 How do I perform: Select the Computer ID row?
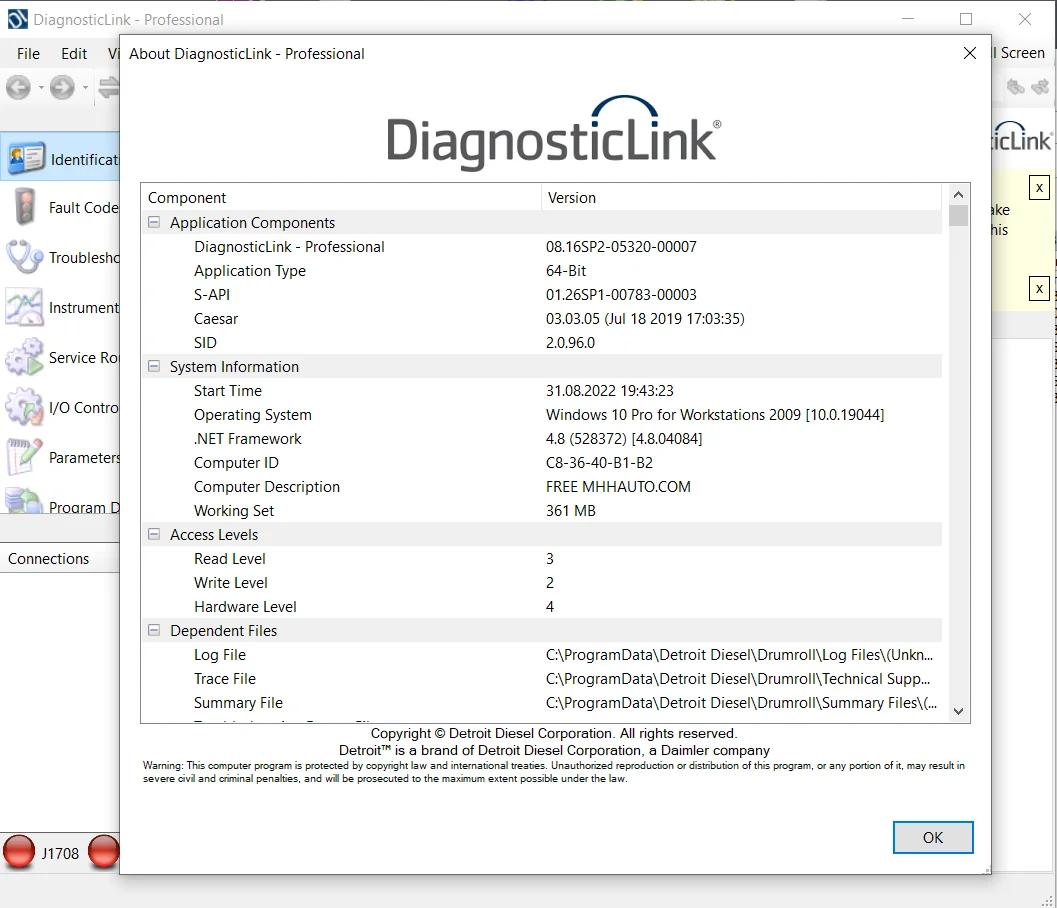tap(541, 462)
